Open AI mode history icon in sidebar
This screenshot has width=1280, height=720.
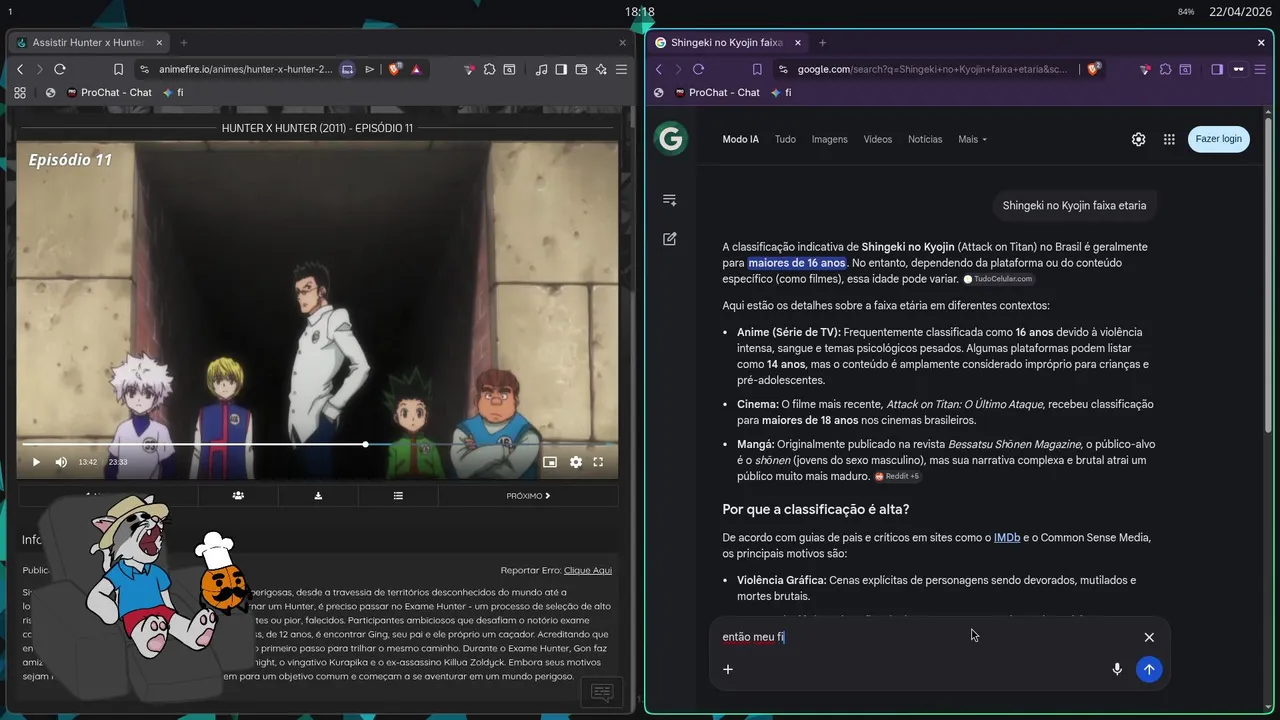click(x=670, y=200)
